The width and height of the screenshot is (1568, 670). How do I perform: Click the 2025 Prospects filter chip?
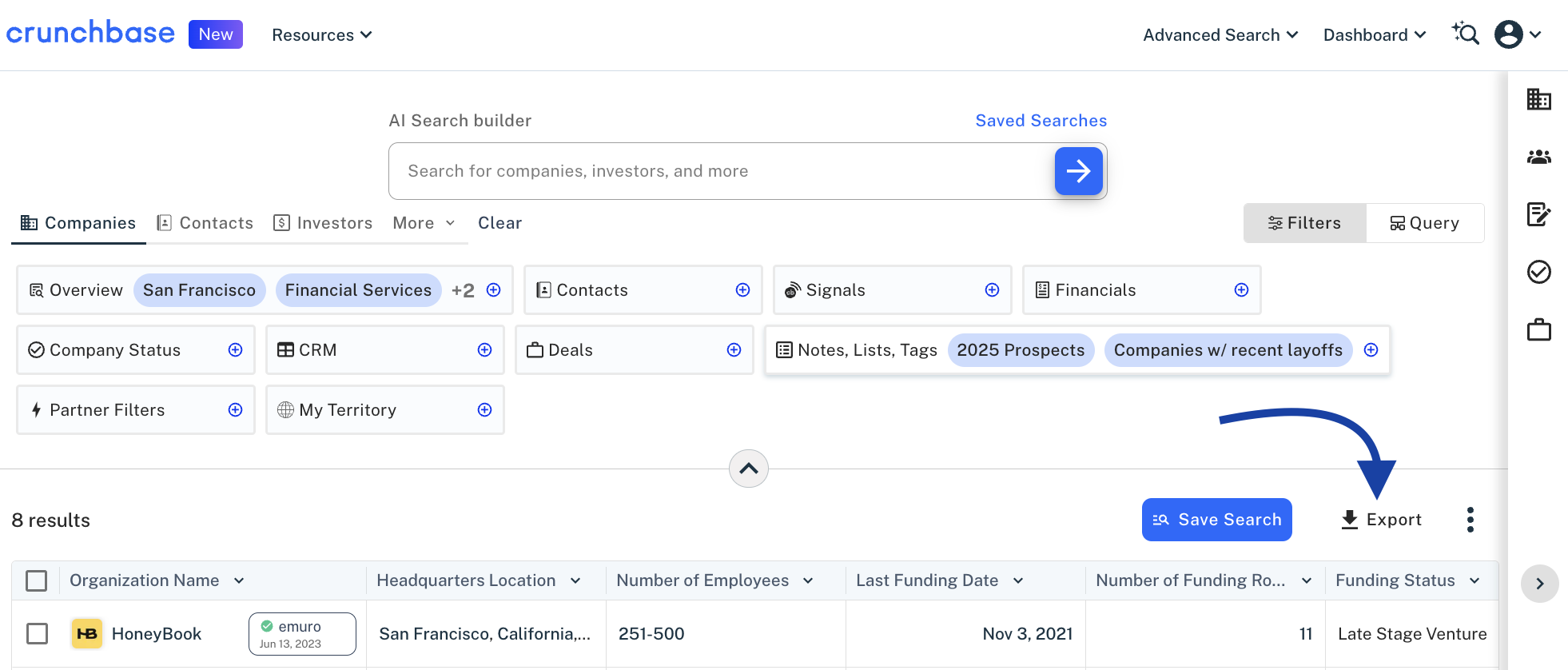click(x=1021, y=350)
